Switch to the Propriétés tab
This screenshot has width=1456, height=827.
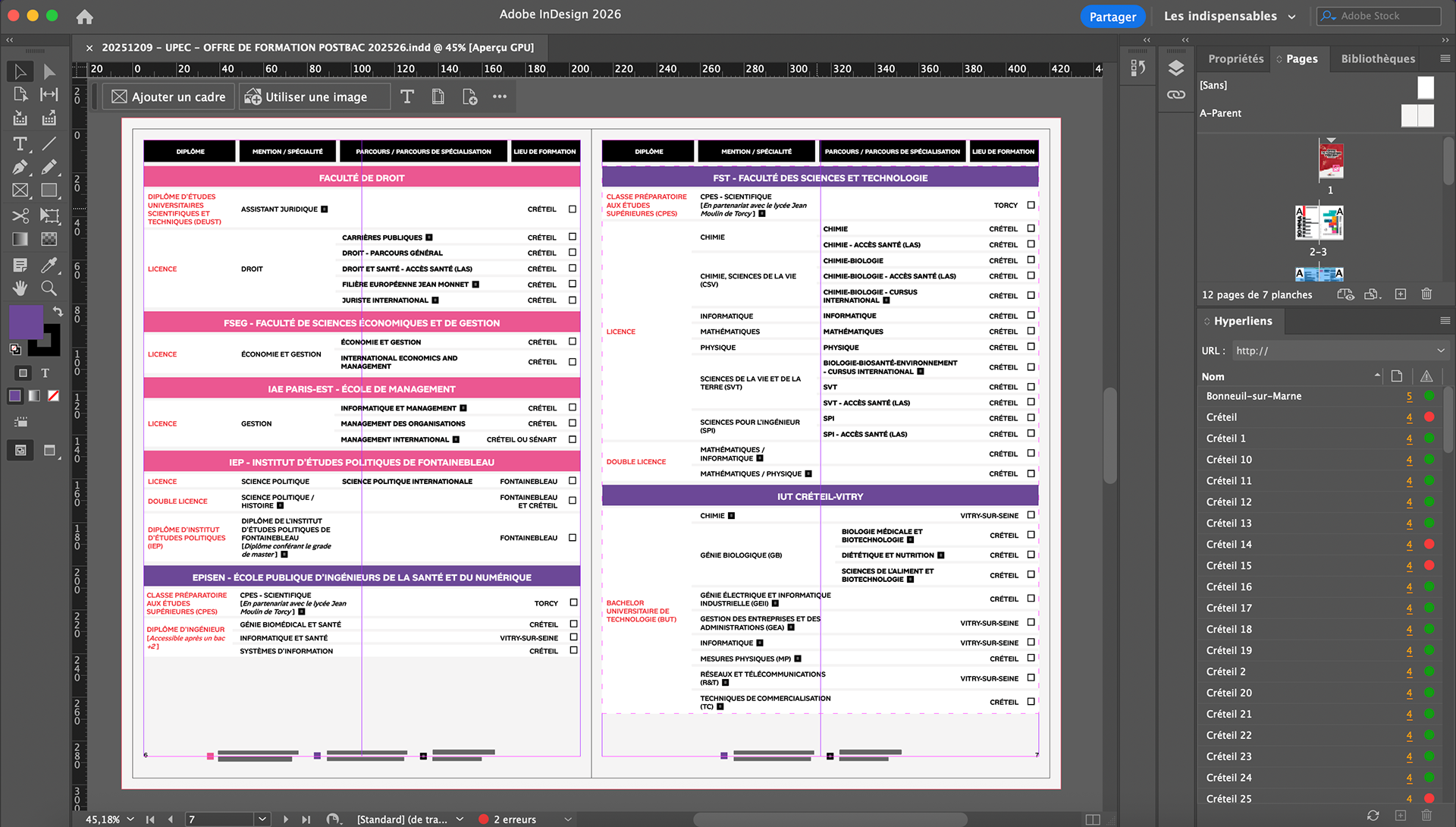(1235, 59)
